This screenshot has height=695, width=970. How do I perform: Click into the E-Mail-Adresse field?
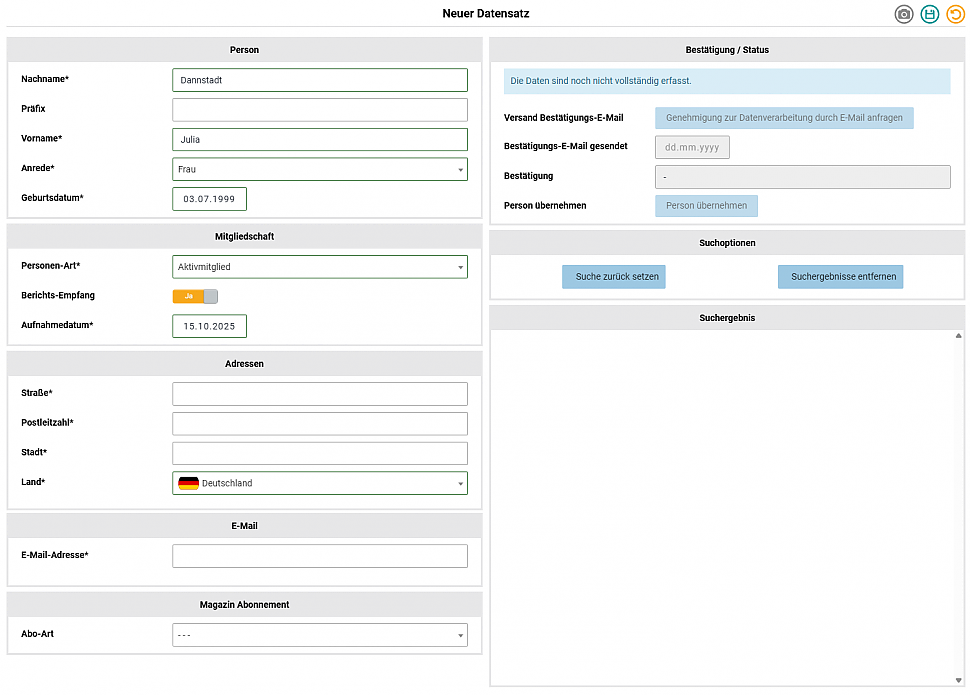tap(319, 556)
